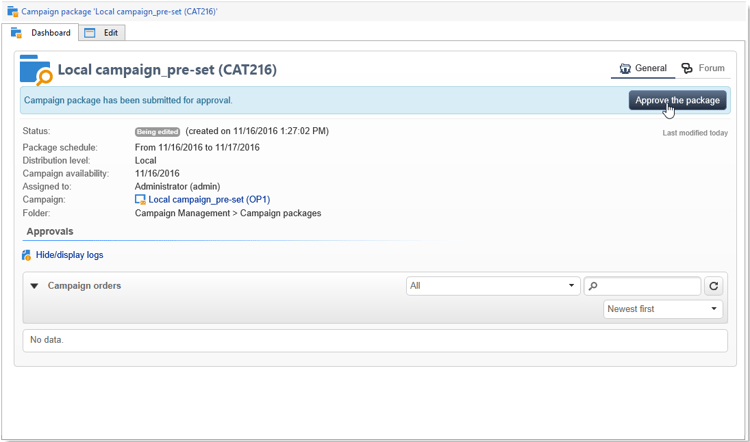Click the 'created on 11/16/2016 1:27:02 PM' text
The image size is (750, 442).
click(x=257, y=131)
